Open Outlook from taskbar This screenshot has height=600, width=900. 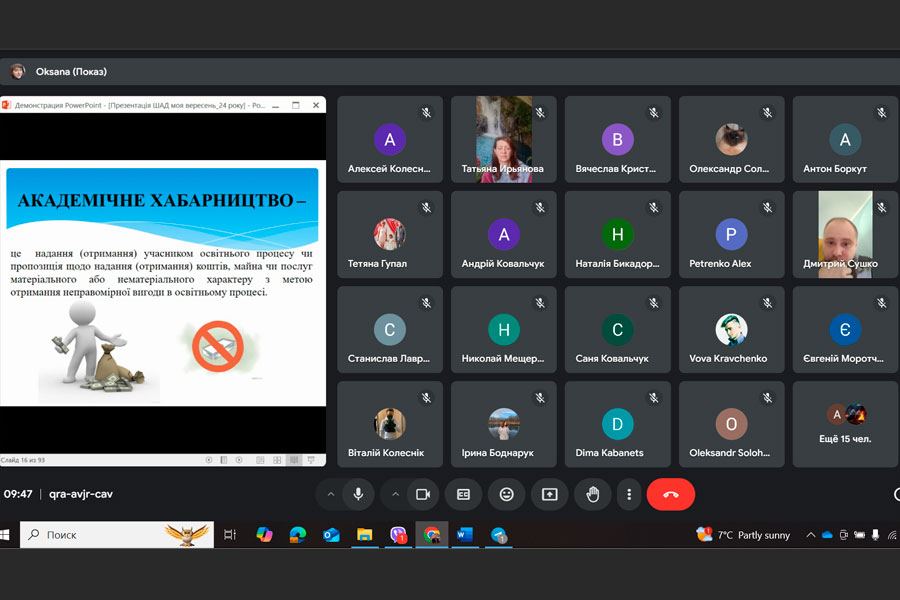click(331, 535)
